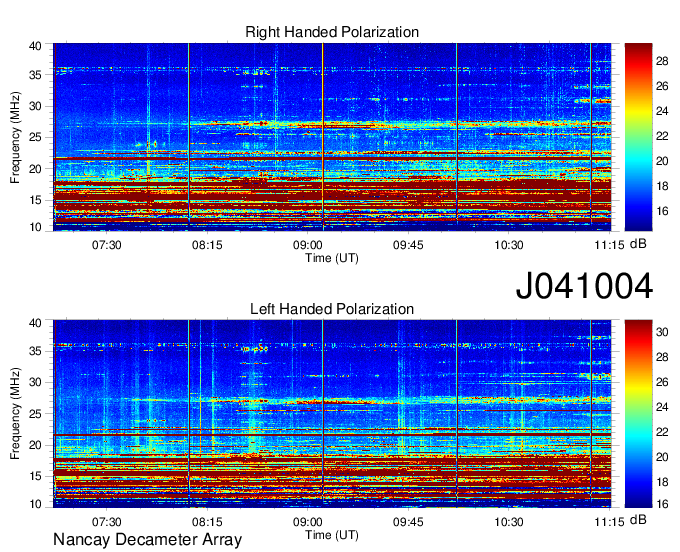This screenshot has width=680, height=552.
Task: Click the "dB" unit below Right Handed color bar
Action: click(638, 244)
